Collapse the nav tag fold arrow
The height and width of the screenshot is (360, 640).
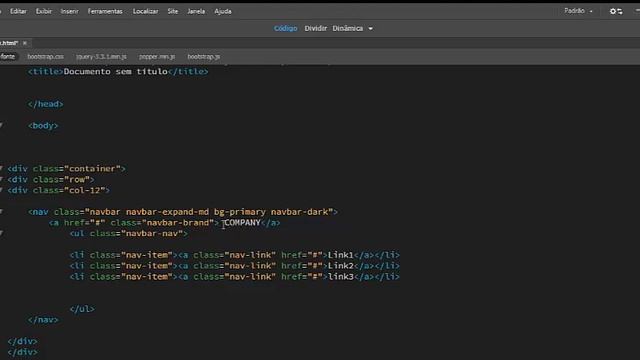point(2,211)
